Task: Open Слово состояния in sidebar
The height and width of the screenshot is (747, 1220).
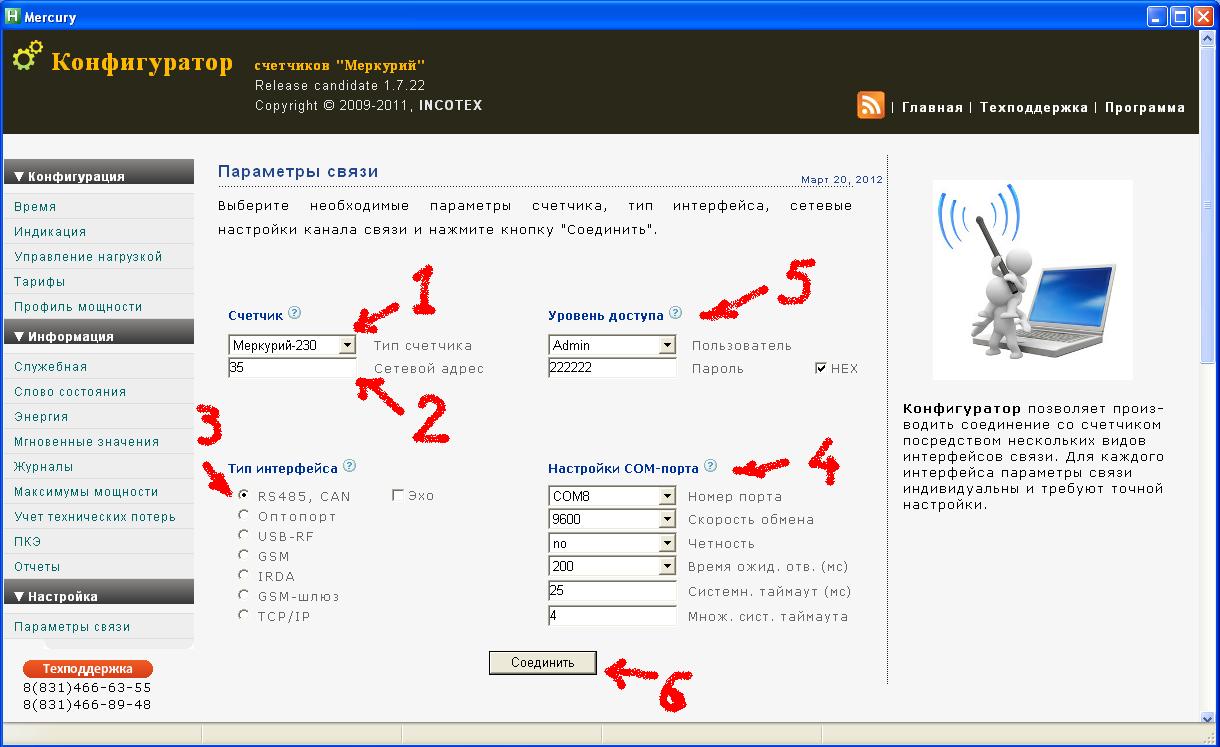Action: coord(70,391)
